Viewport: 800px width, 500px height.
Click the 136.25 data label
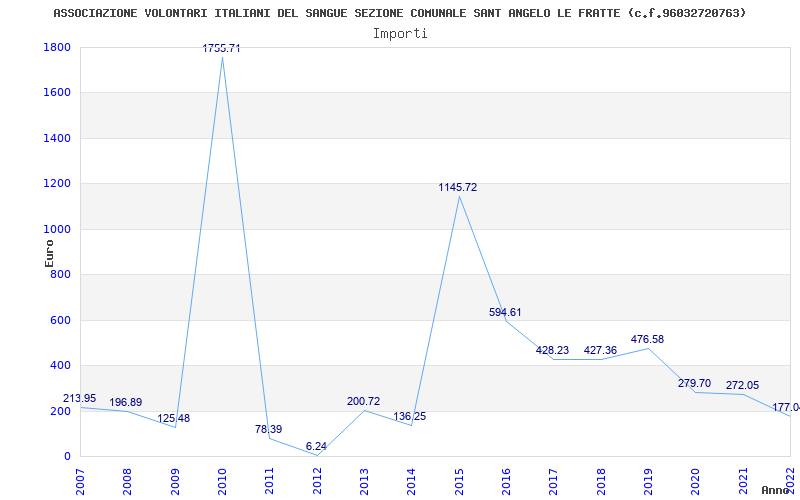[409, 416]
